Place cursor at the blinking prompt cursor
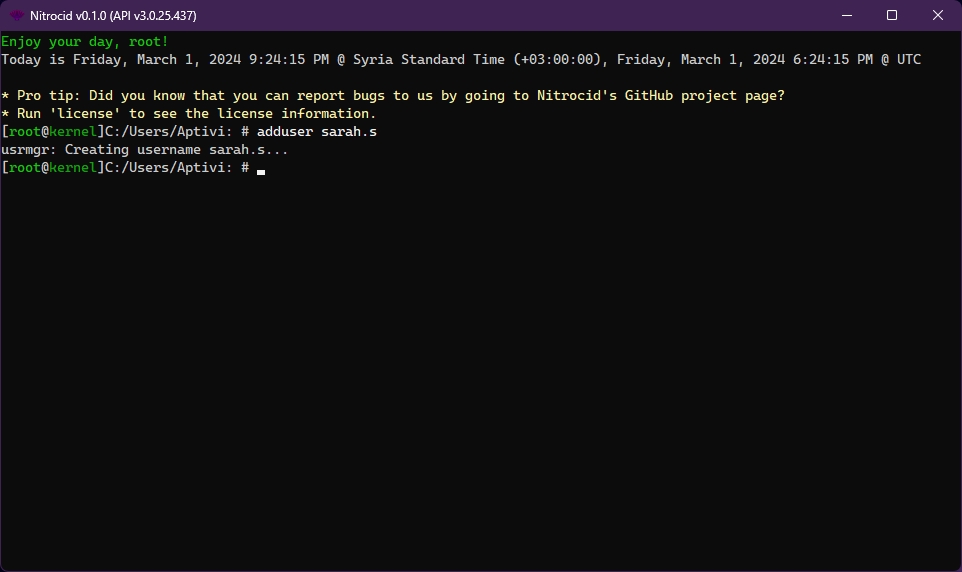The height and width of the screenshot is (572, 962). tap(261, 169)
